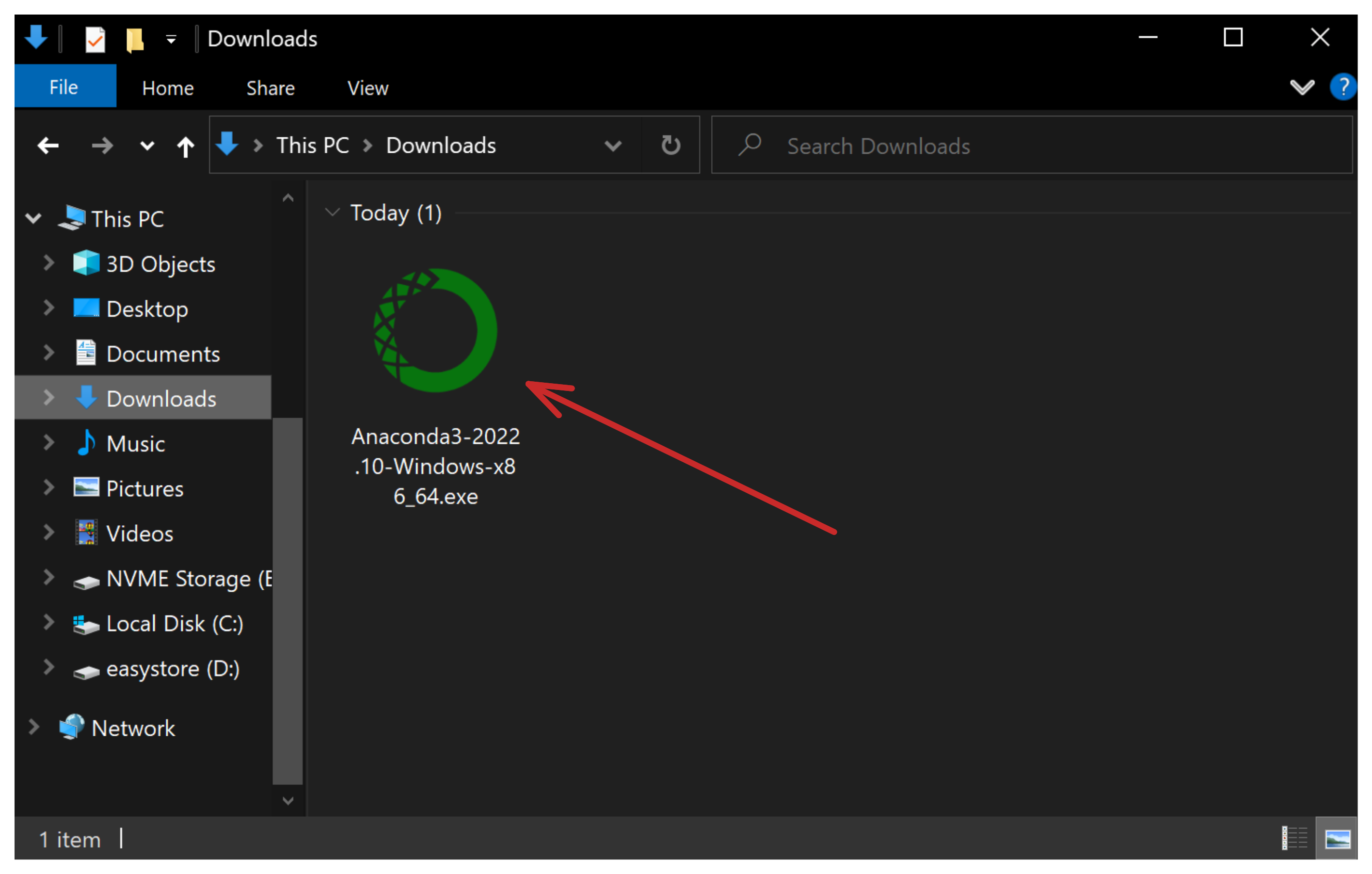Expand the Network tree node

33,727
